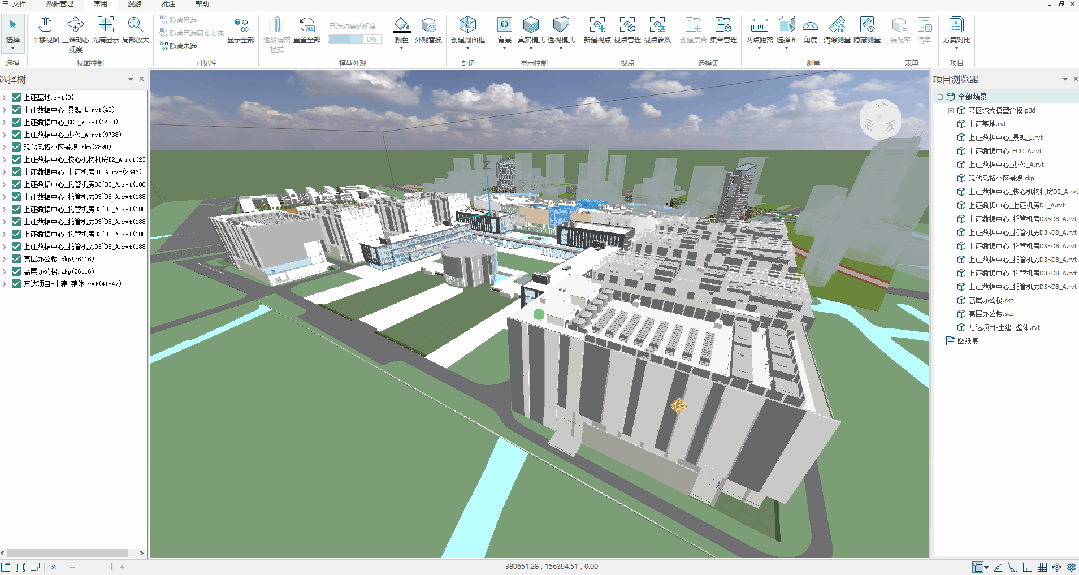Toggle the last row checkbox in left tree
The height and width of the screenshot is (575, 1079).
tap(17, 283)
